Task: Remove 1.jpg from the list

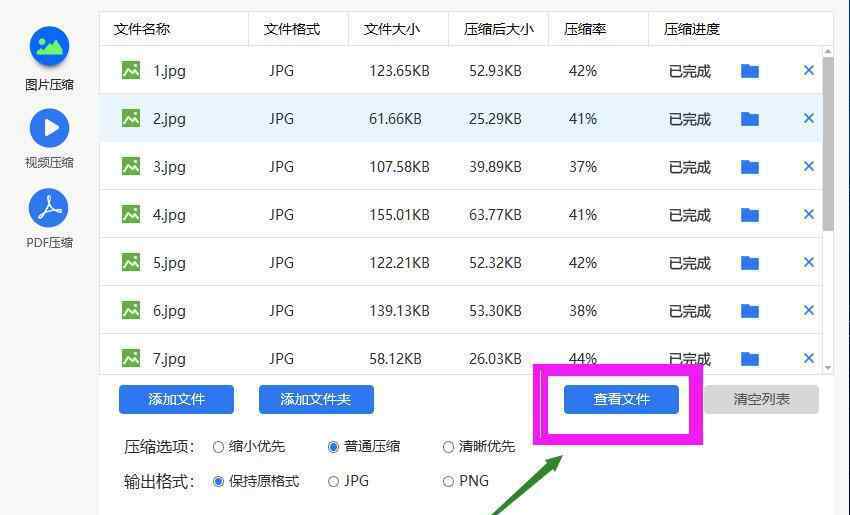Action: pyautogui.click(x=809, y=70)
